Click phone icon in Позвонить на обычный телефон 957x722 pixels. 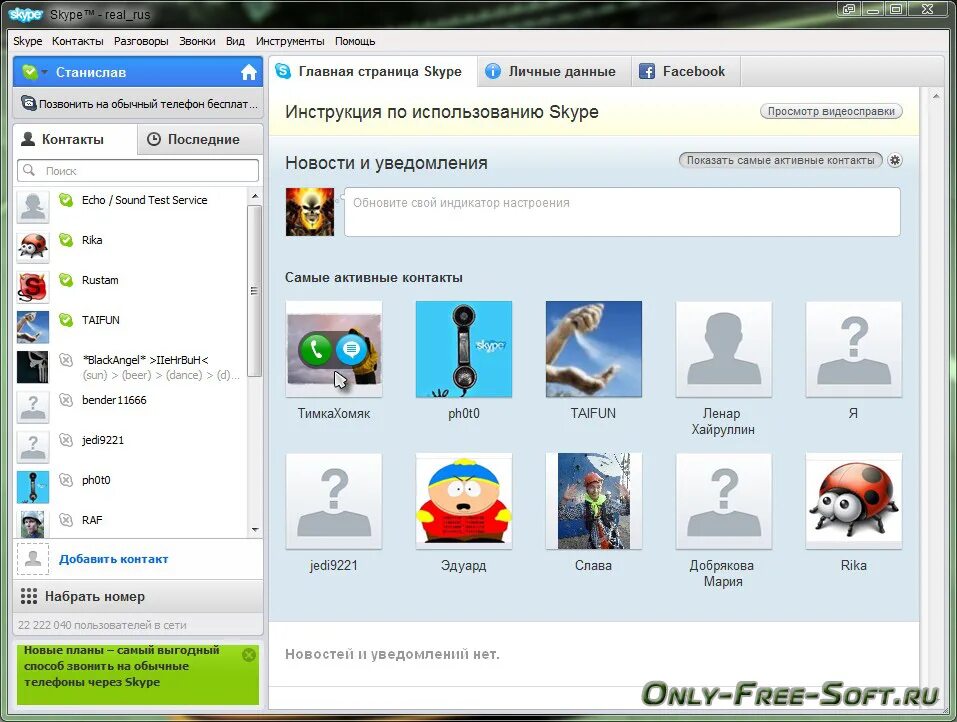[x=28, y=103]
